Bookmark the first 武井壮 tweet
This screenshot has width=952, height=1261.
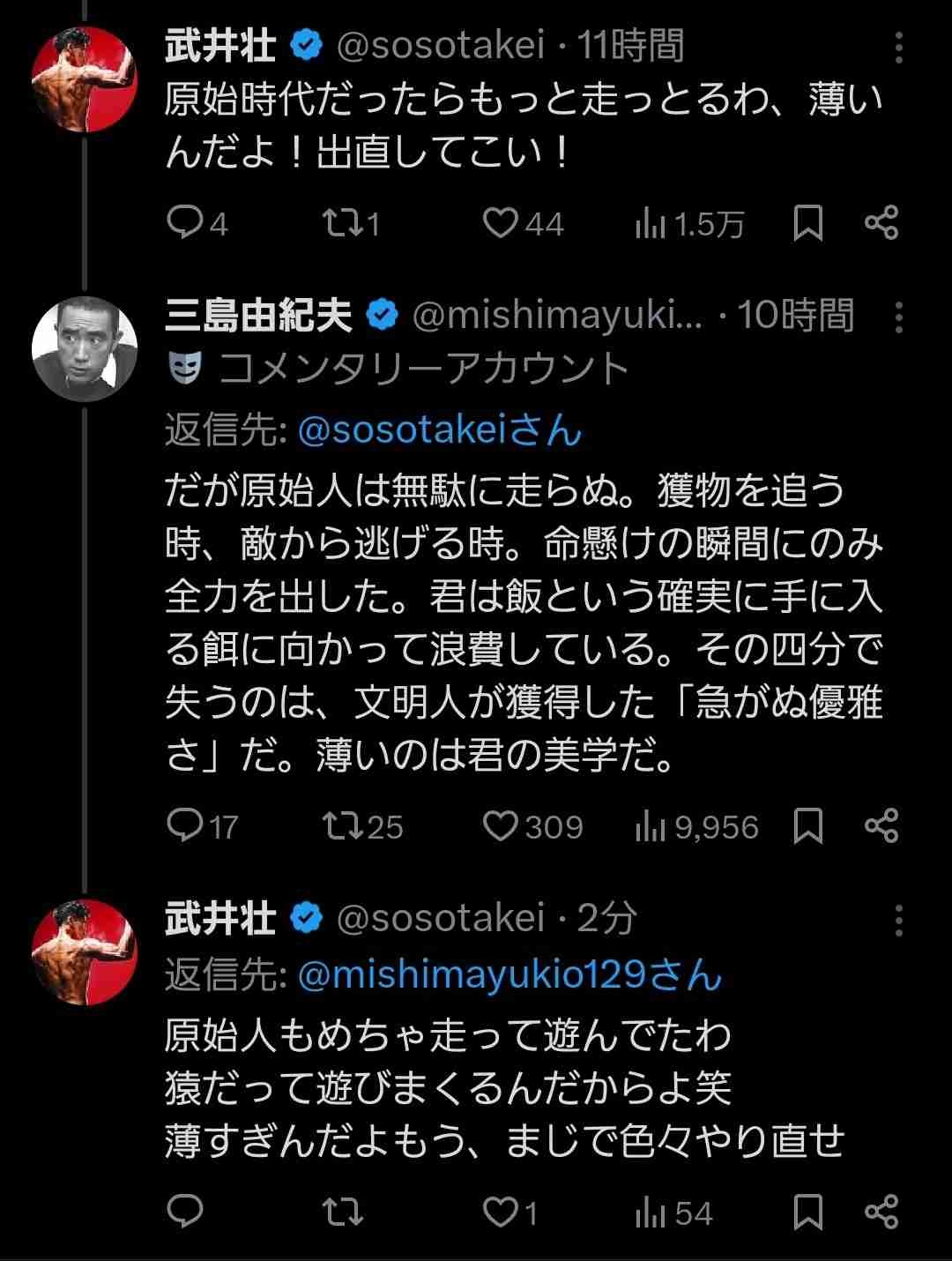(807, 223)
